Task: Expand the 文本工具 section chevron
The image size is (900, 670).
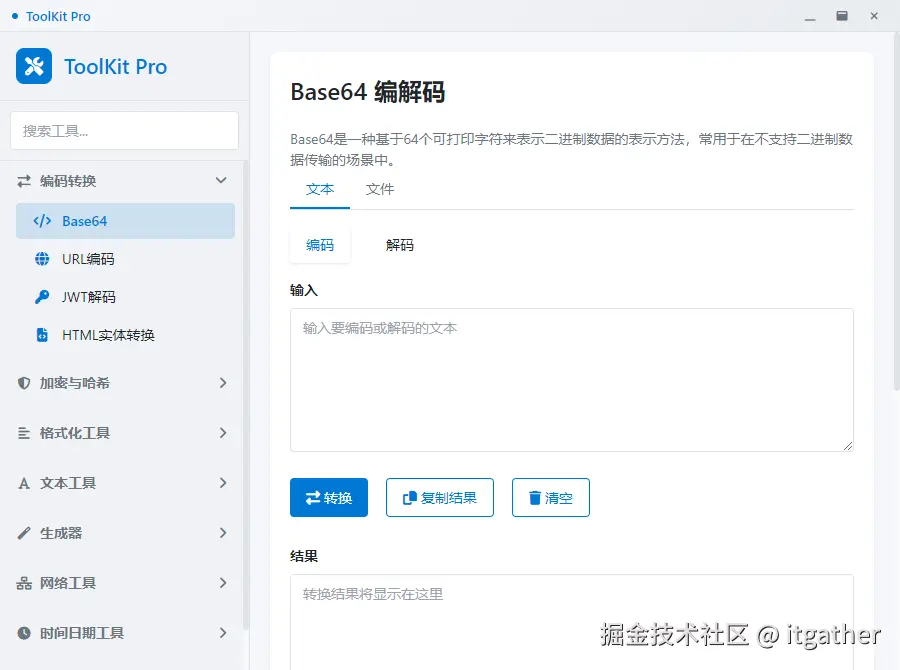Action: (223, 483)
